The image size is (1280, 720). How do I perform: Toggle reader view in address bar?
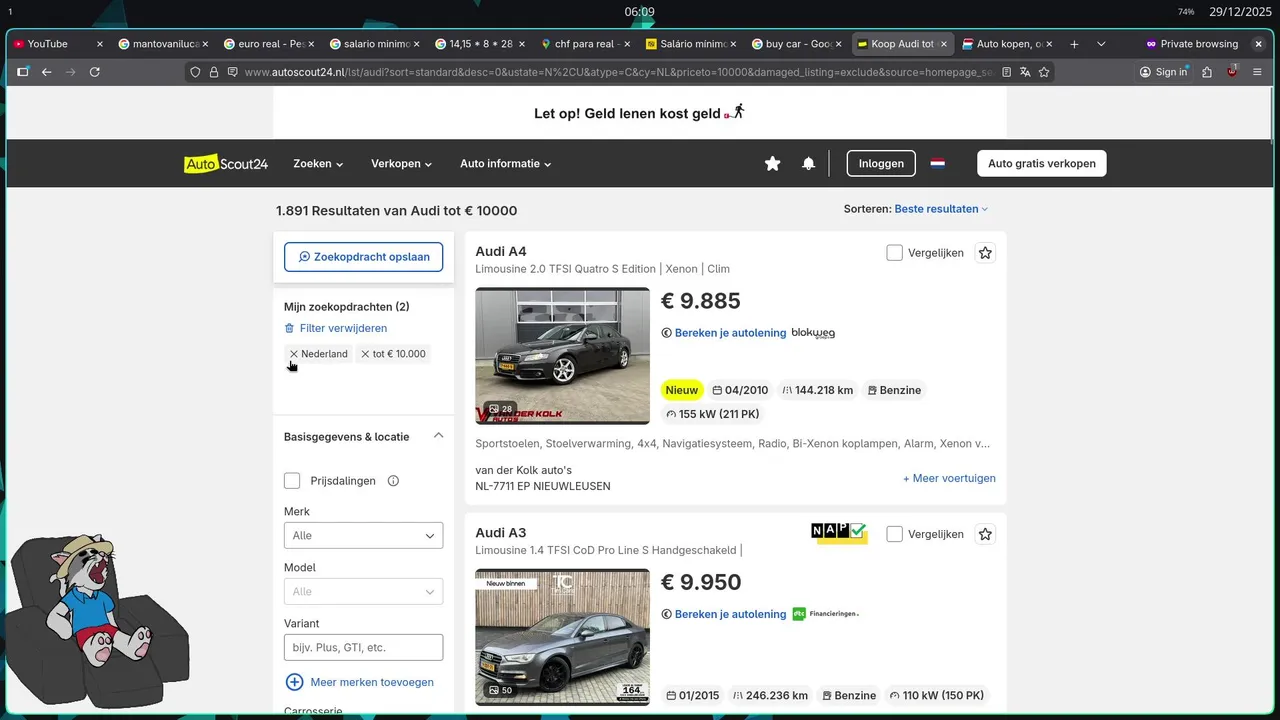tap(1007, 72)
